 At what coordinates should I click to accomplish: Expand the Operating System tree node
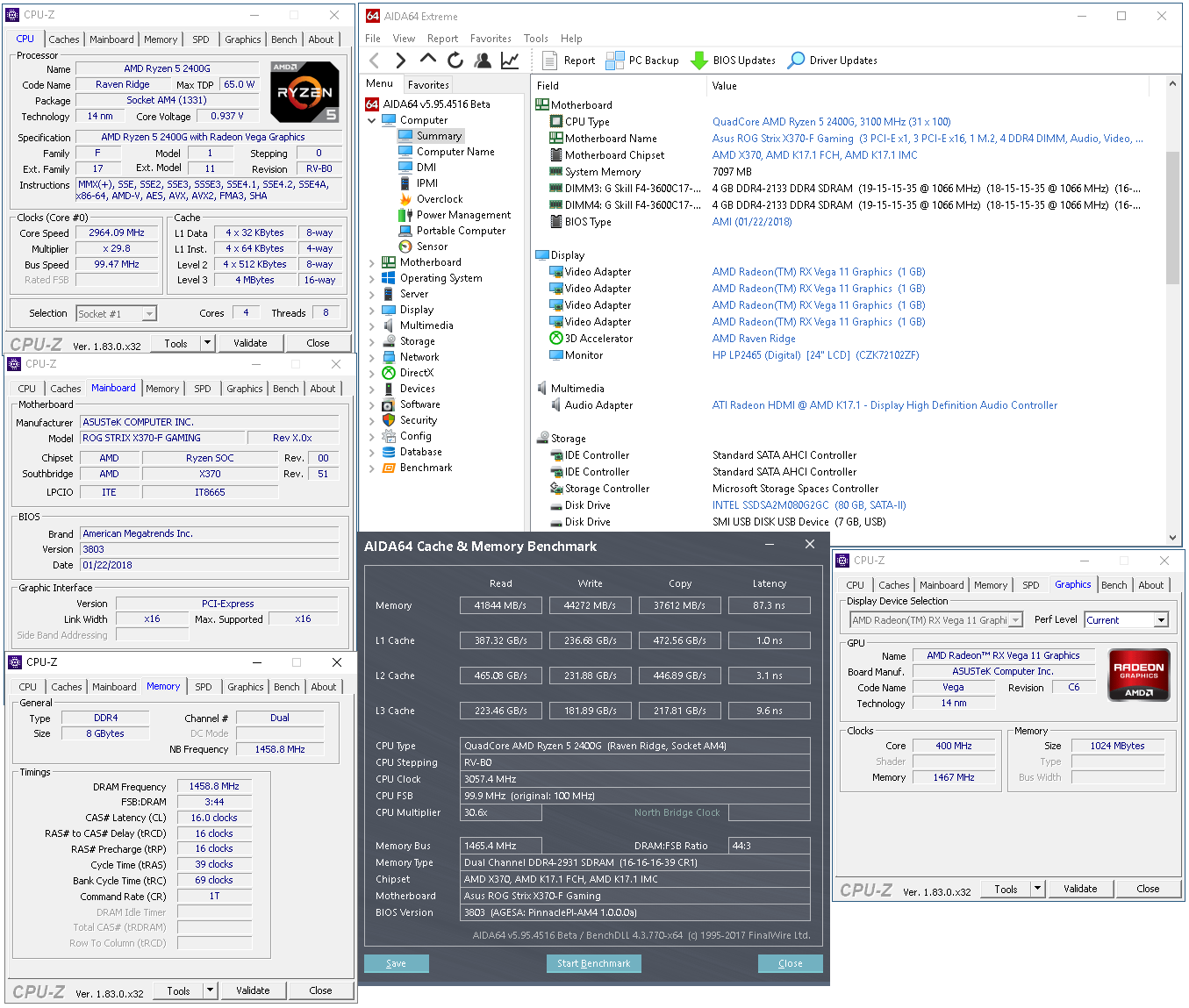click(372, 278)
